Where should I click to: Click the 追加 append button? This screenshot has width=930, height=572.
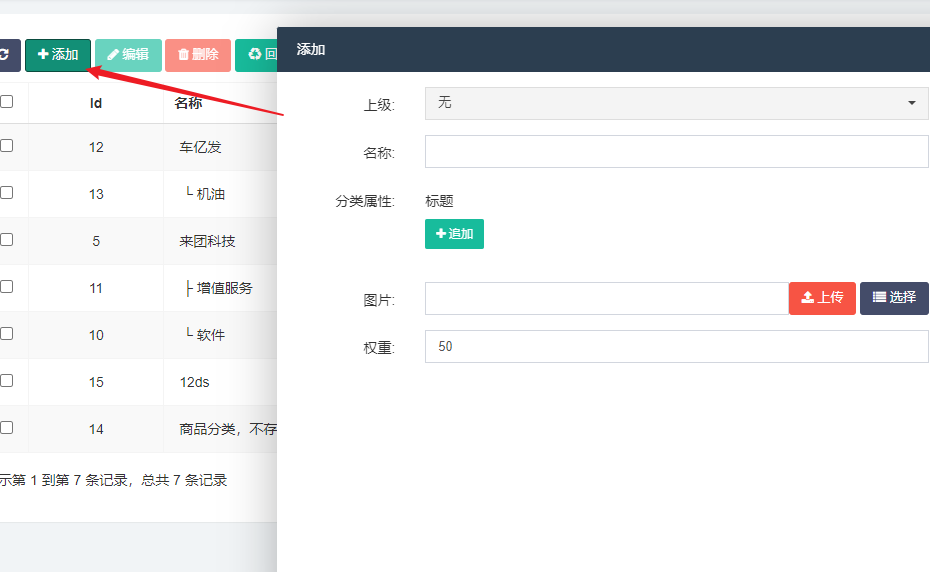point(454,234)
